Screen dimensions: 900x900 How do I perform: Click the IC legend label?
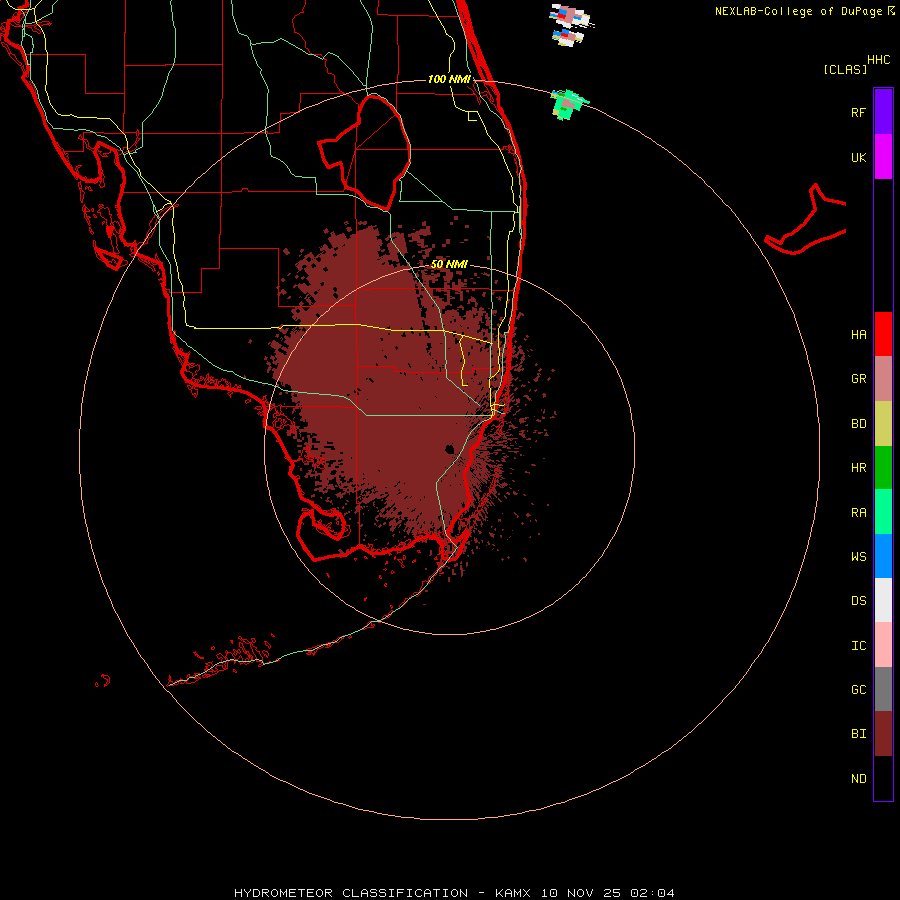pyautogui.click(x=858, y=646)
